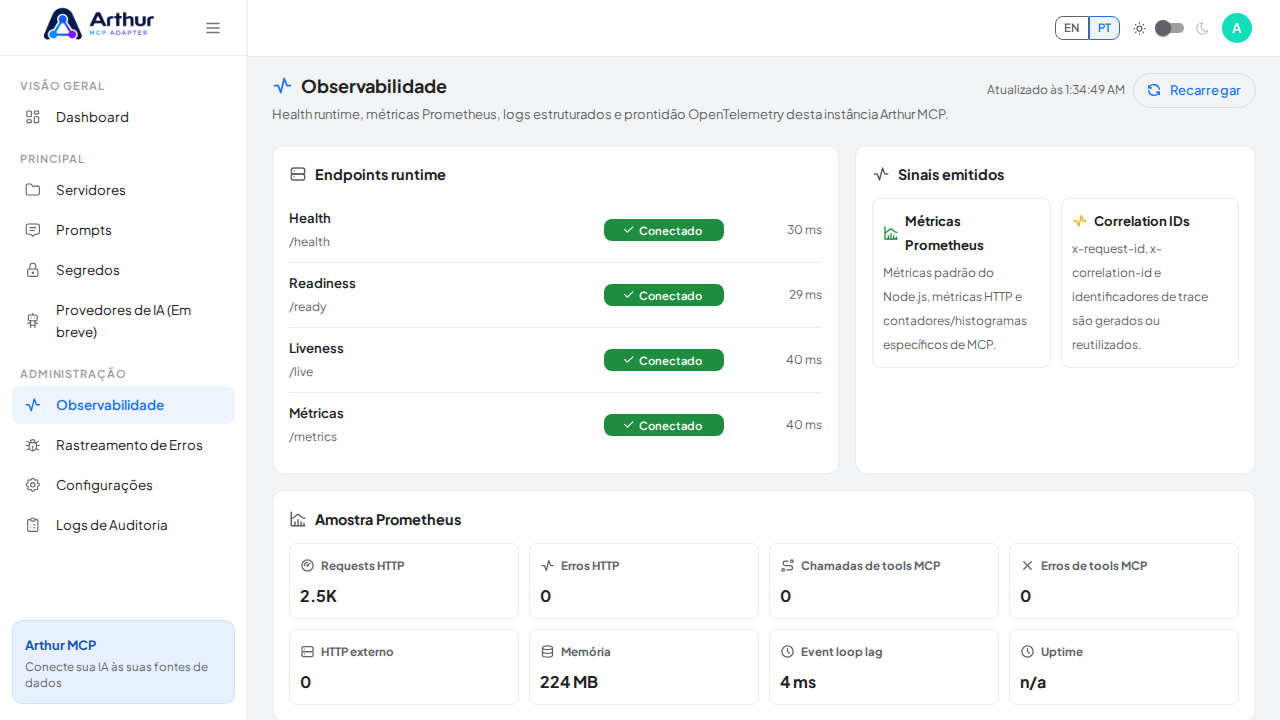Open the user avatar 'A' menu
The image size is (1280, 720).
pos(1237,28)
